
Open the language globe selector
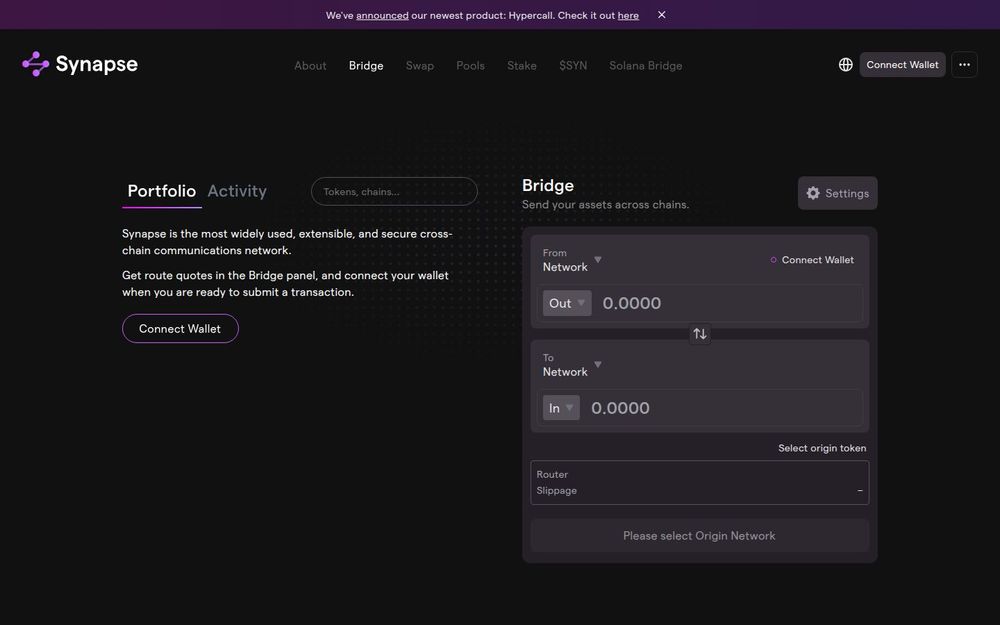click(x=845, y=64)
